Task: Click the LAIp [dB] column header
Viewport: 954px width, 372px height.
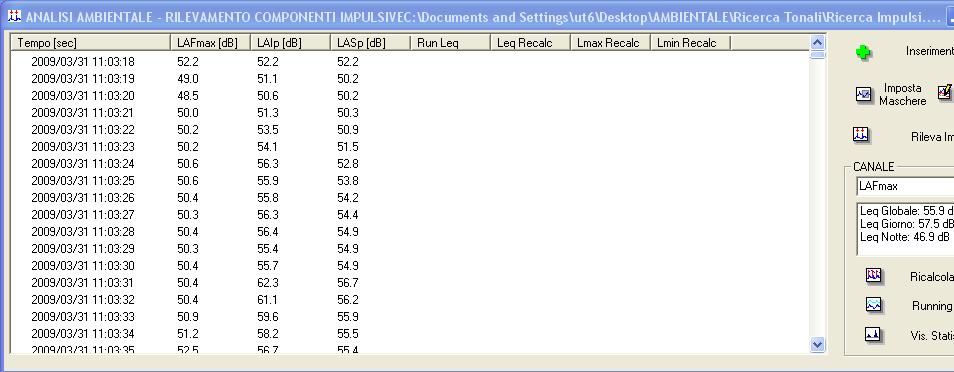Action: click(290, 43)
